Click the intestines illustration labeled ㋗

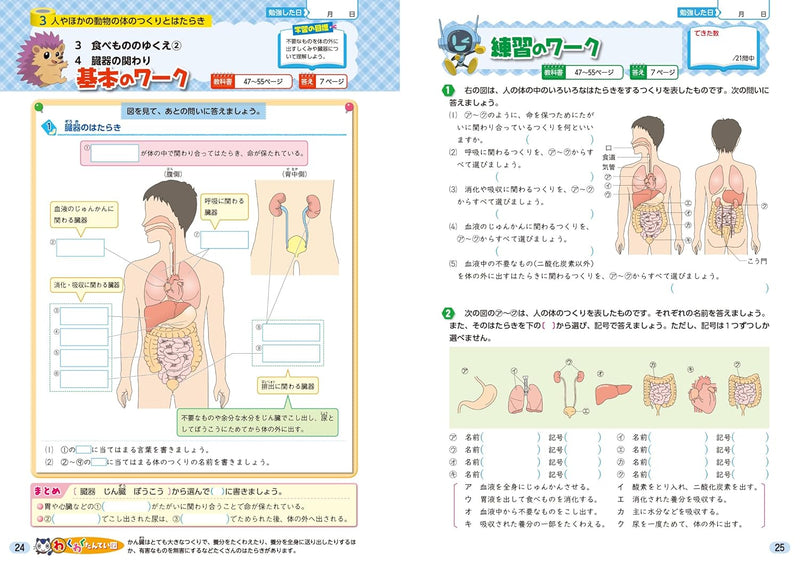pos(745,393)
